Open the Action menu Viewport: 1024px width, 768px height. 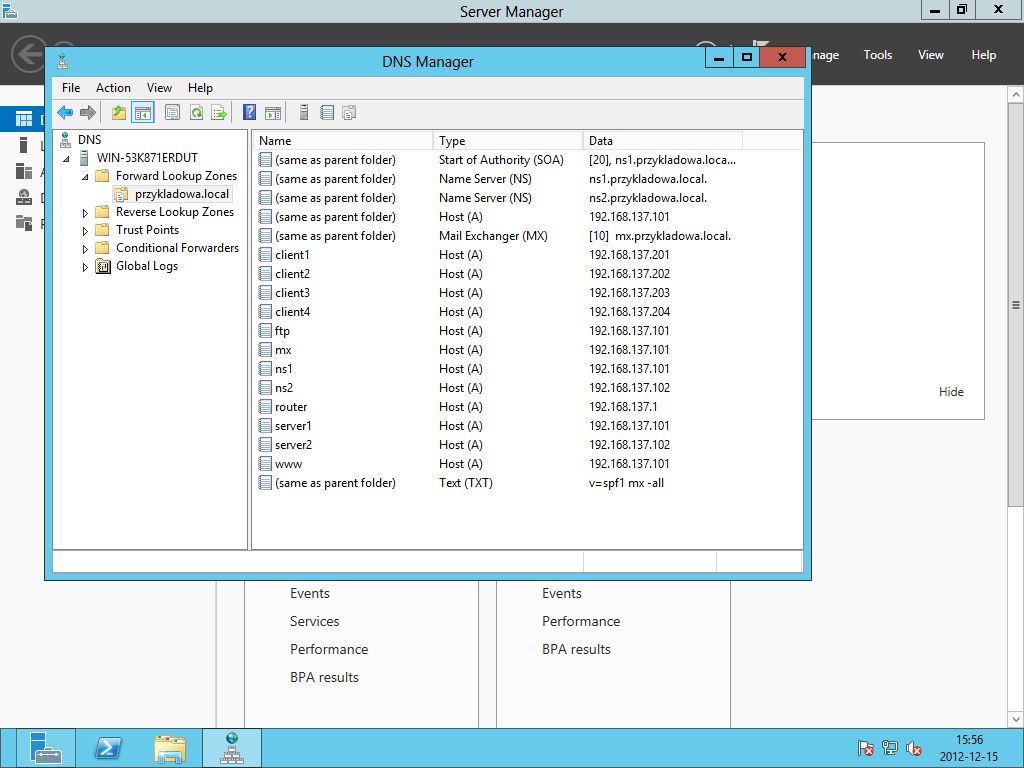coord(113,88)
